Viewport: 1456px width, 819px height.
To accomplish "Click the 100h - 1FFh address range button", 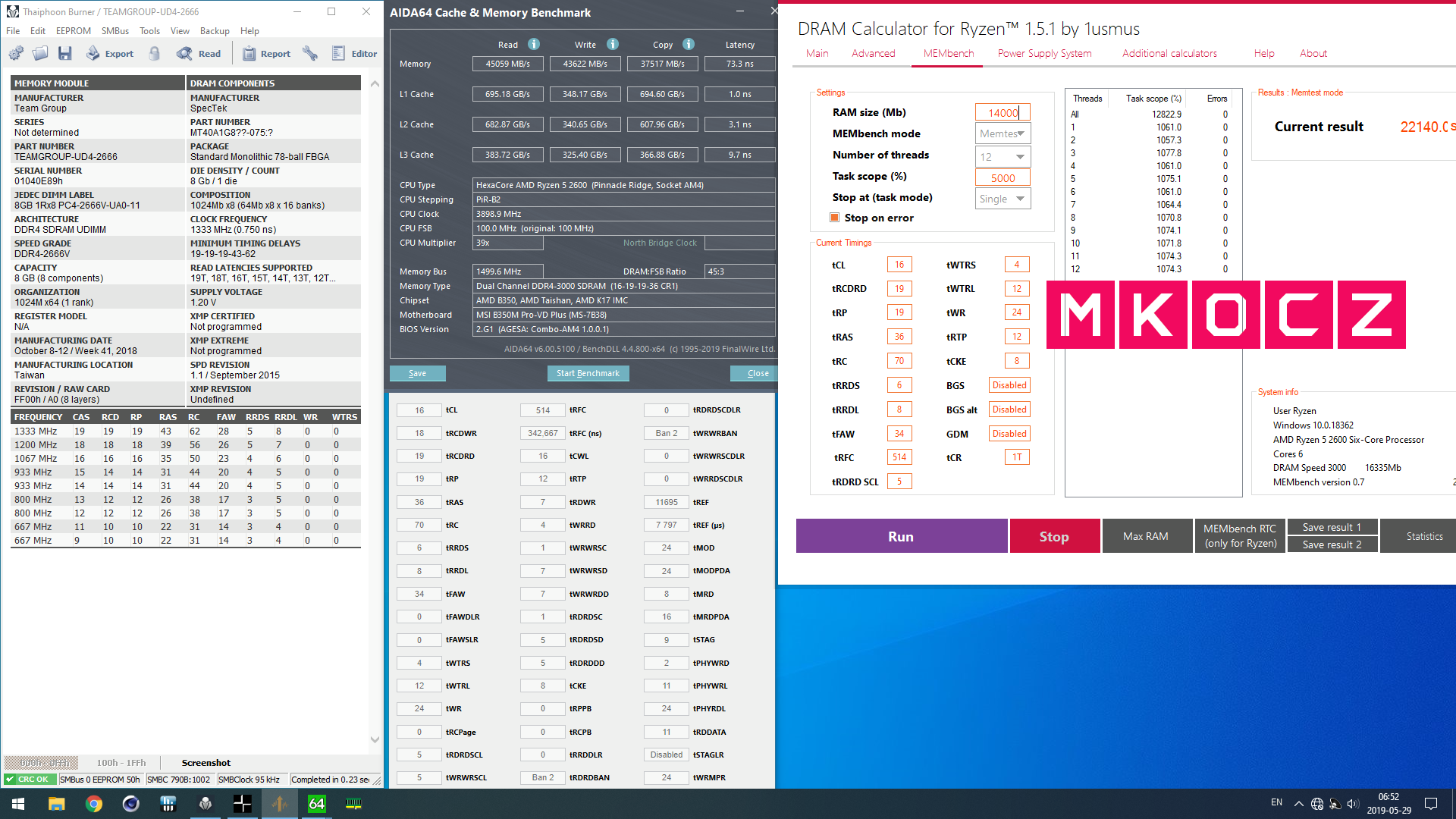I will pyautogui.click(x=121, y=763).
